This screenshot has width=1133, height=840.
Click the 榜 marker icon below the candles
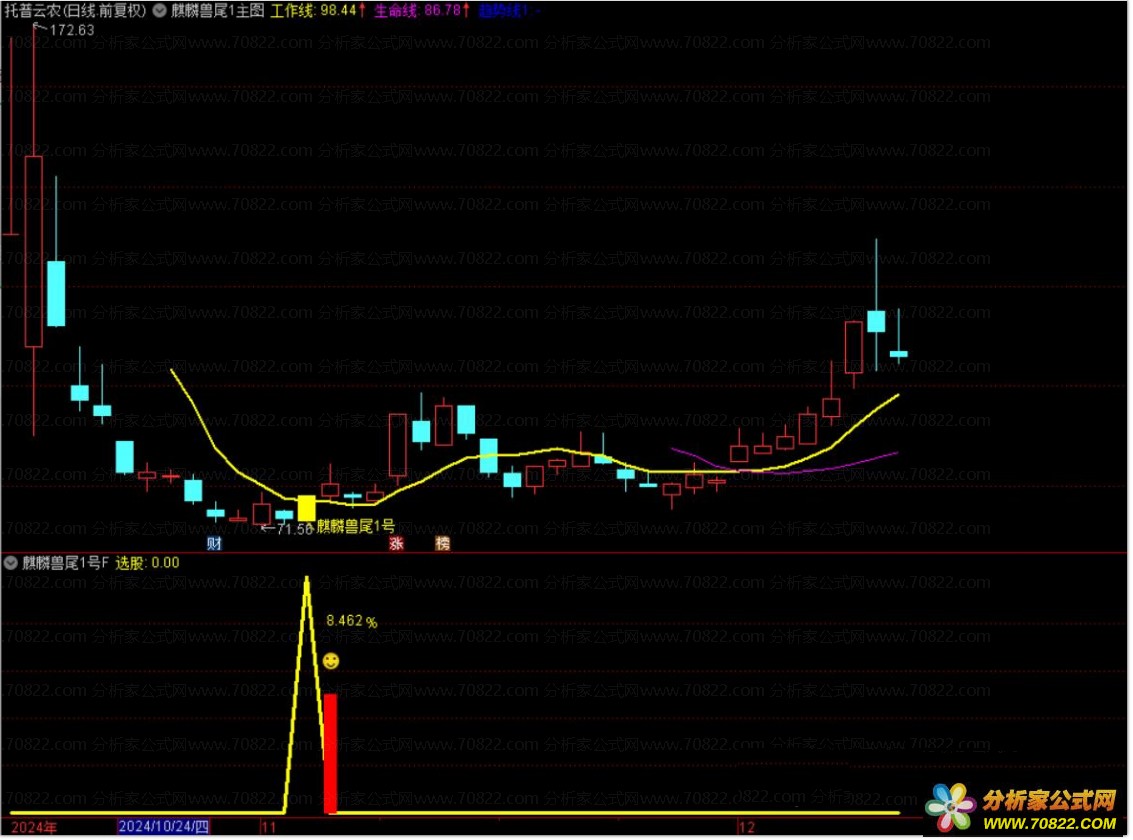tap(442, 544)
